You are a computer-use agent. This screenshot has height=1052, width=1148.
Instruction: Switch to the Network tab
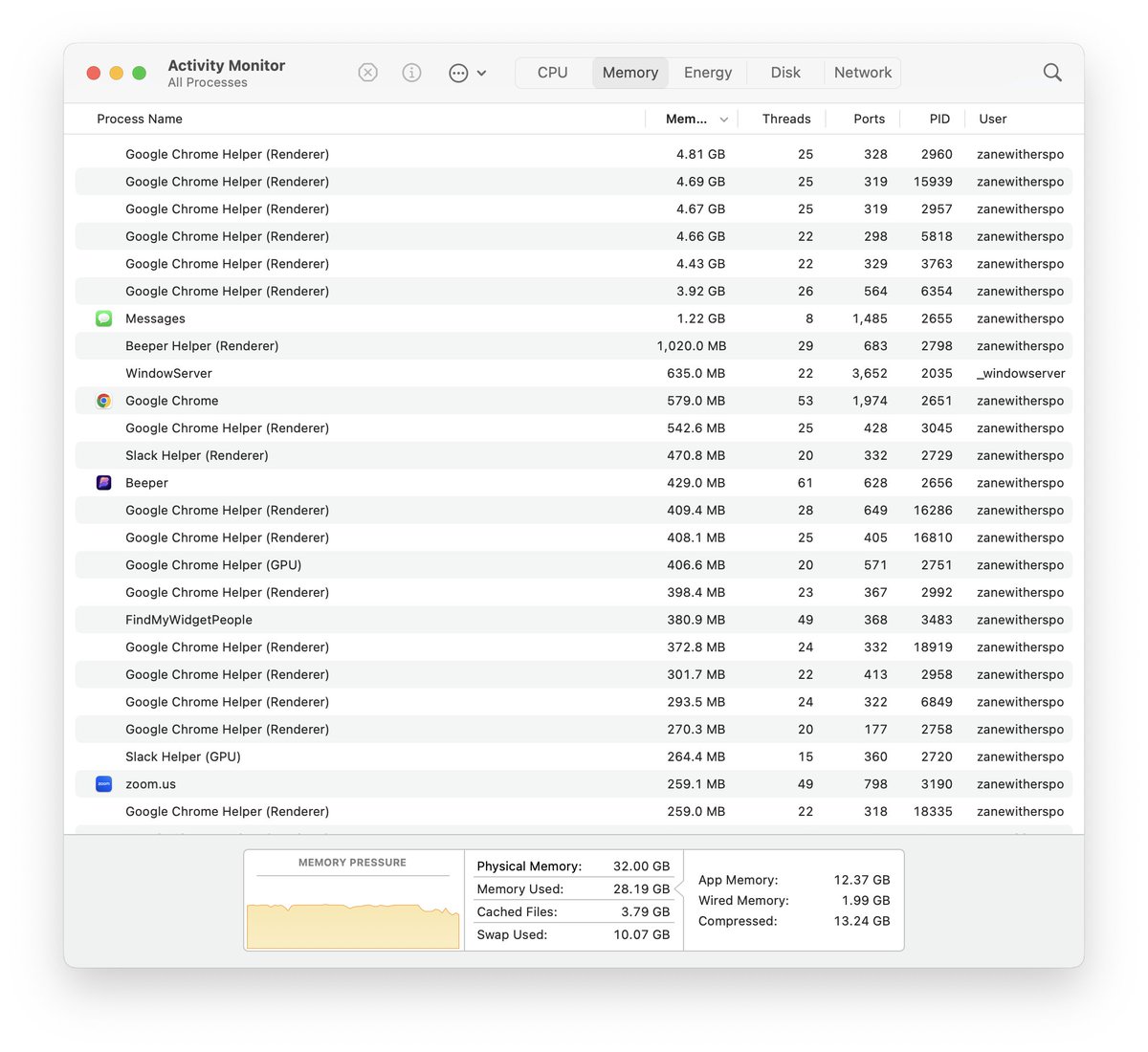coord(863,73)
